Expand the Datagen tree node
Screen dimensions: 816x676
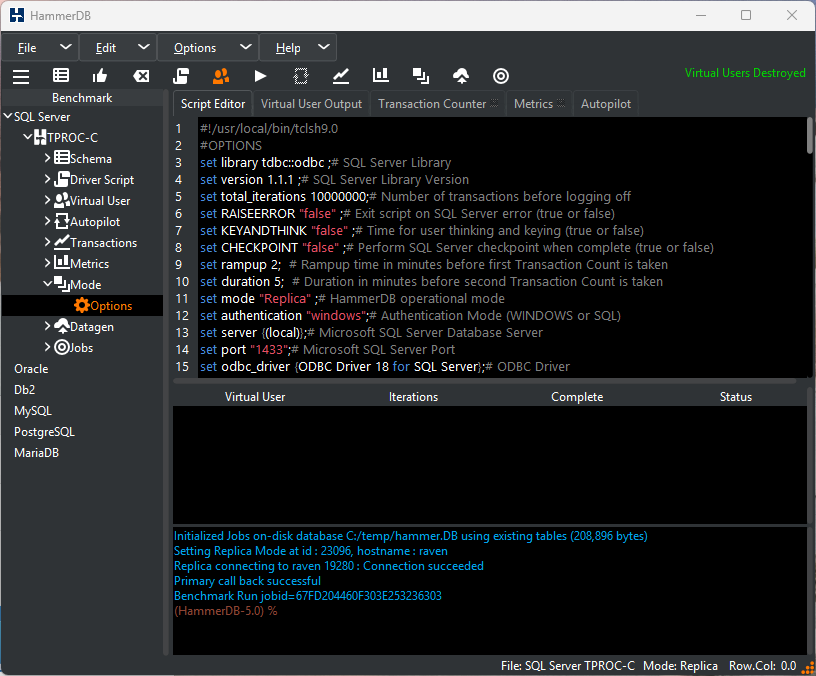point(47,326)
